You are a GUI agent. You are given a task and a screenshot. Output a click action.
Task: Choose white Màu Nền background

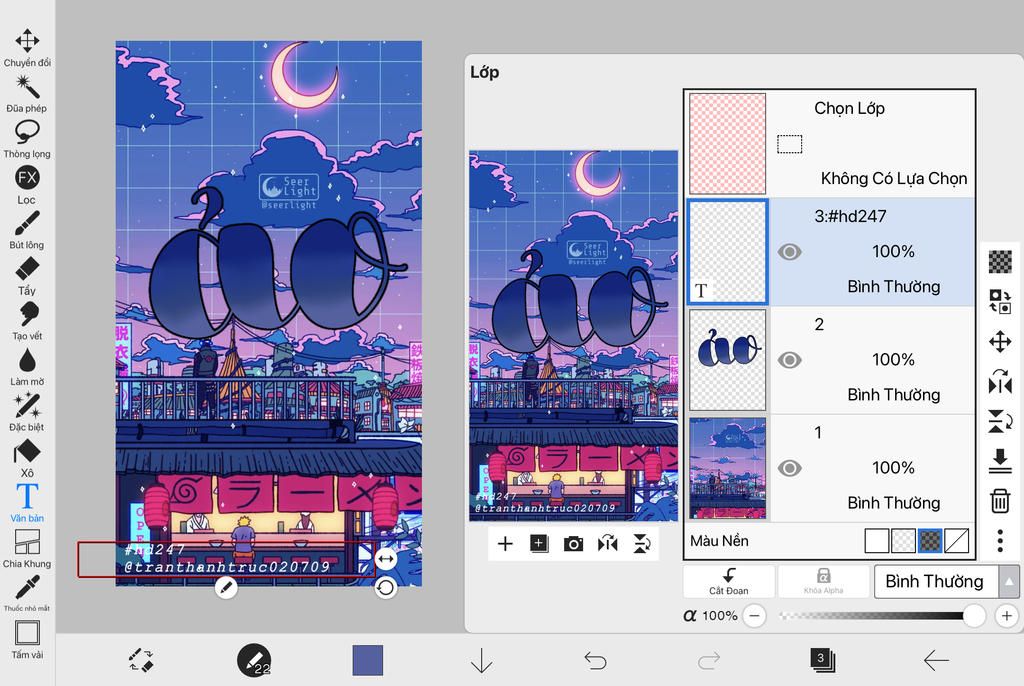point(876,541)
